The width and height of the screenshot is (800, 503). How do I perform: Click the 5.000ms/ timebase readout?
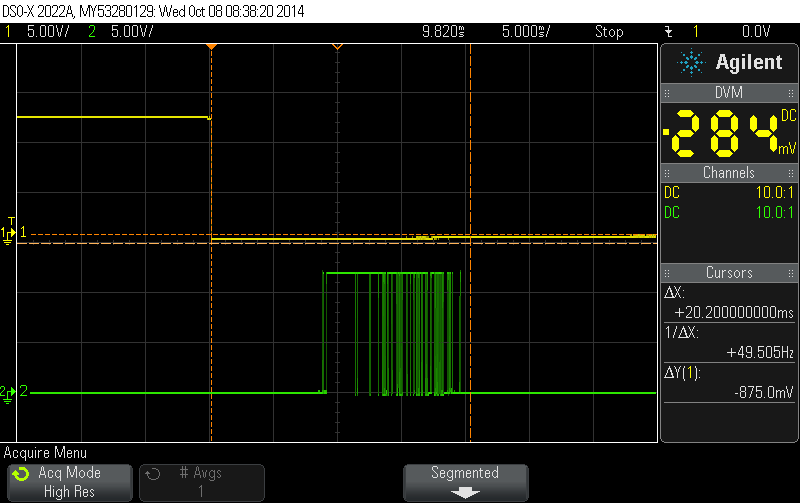tap(526, 32)
